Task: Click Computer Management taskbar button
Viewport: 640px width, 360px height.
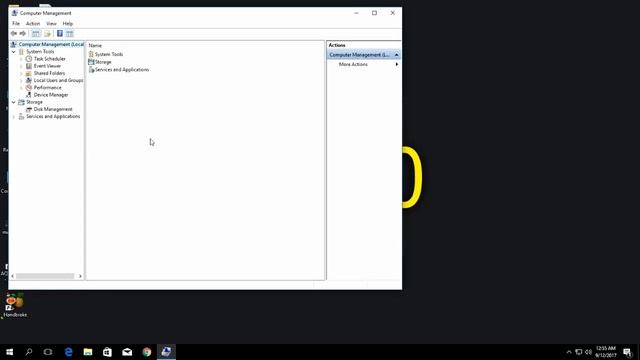Action: click(166, 352)
